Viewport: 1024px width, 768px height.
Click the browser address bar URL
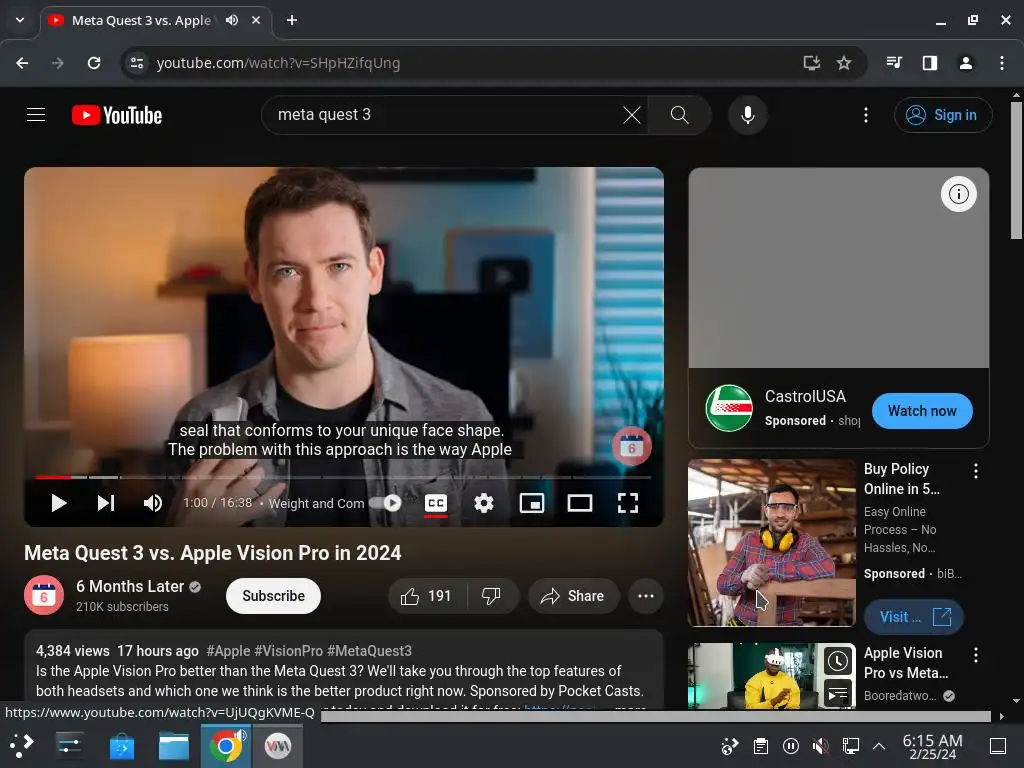278,63
